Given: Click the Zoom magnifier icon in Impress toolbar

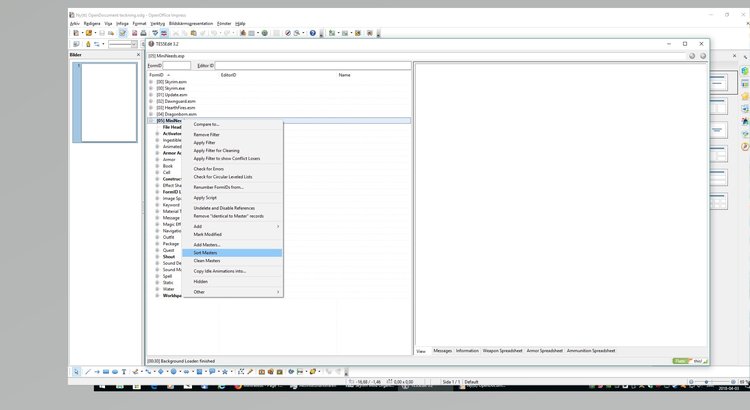Looking at the screenshot, I should click(x=297, y=33).
